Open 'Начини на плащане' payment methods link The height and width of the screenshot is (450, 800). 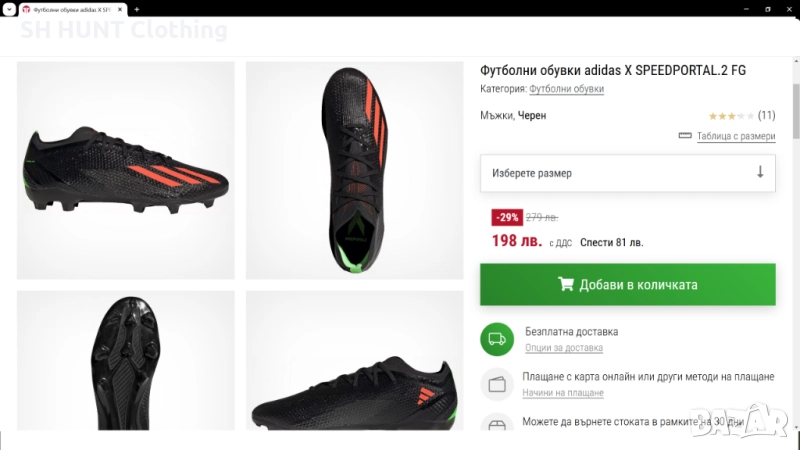tap(563, 393)
